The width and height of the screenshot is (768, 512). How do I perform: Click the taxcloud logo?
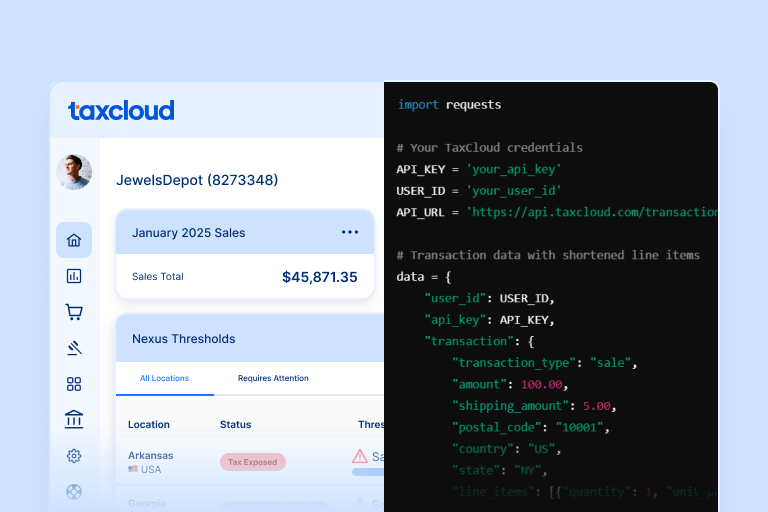coord(121,110)
